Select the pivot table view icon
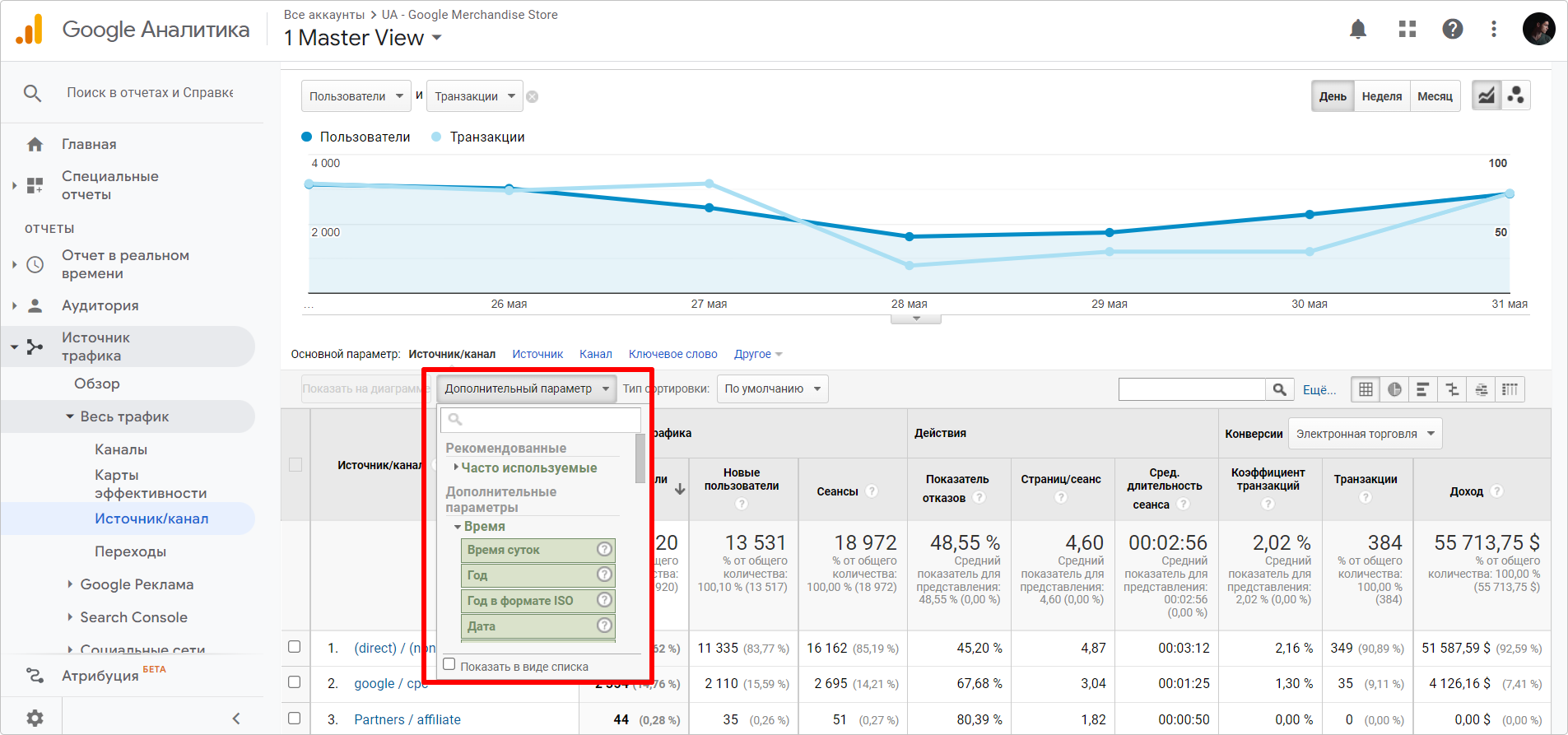Image resolution: width=1568 pixels, height=735 pixels. pos(1510,389)
